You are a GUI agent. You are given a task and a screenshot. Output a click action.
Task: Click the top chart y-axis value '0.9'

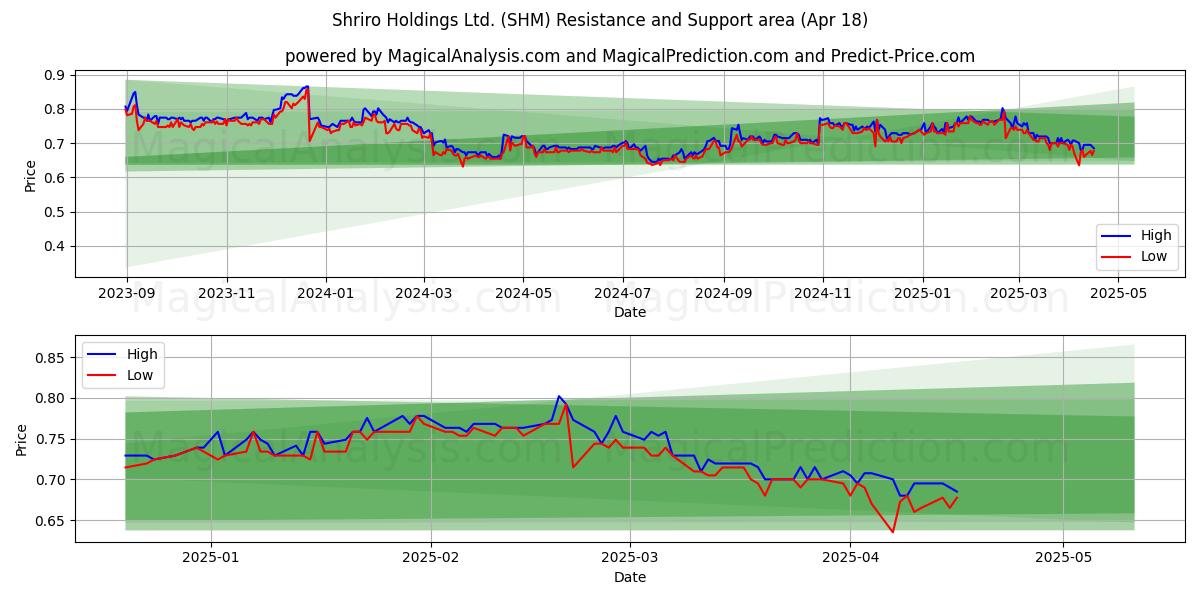(55, 75)
